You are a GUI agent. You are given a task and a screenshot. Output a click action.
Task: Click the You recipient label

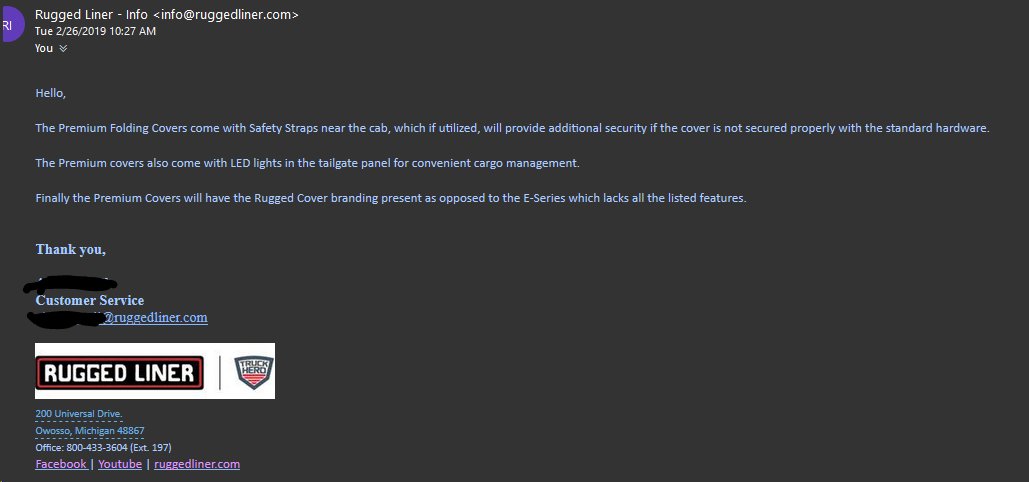click(44, 48)
